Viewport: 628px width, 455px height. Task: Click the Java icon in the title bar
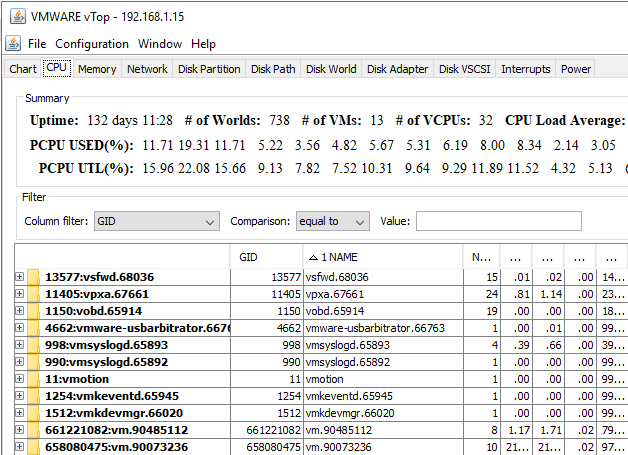18,17
